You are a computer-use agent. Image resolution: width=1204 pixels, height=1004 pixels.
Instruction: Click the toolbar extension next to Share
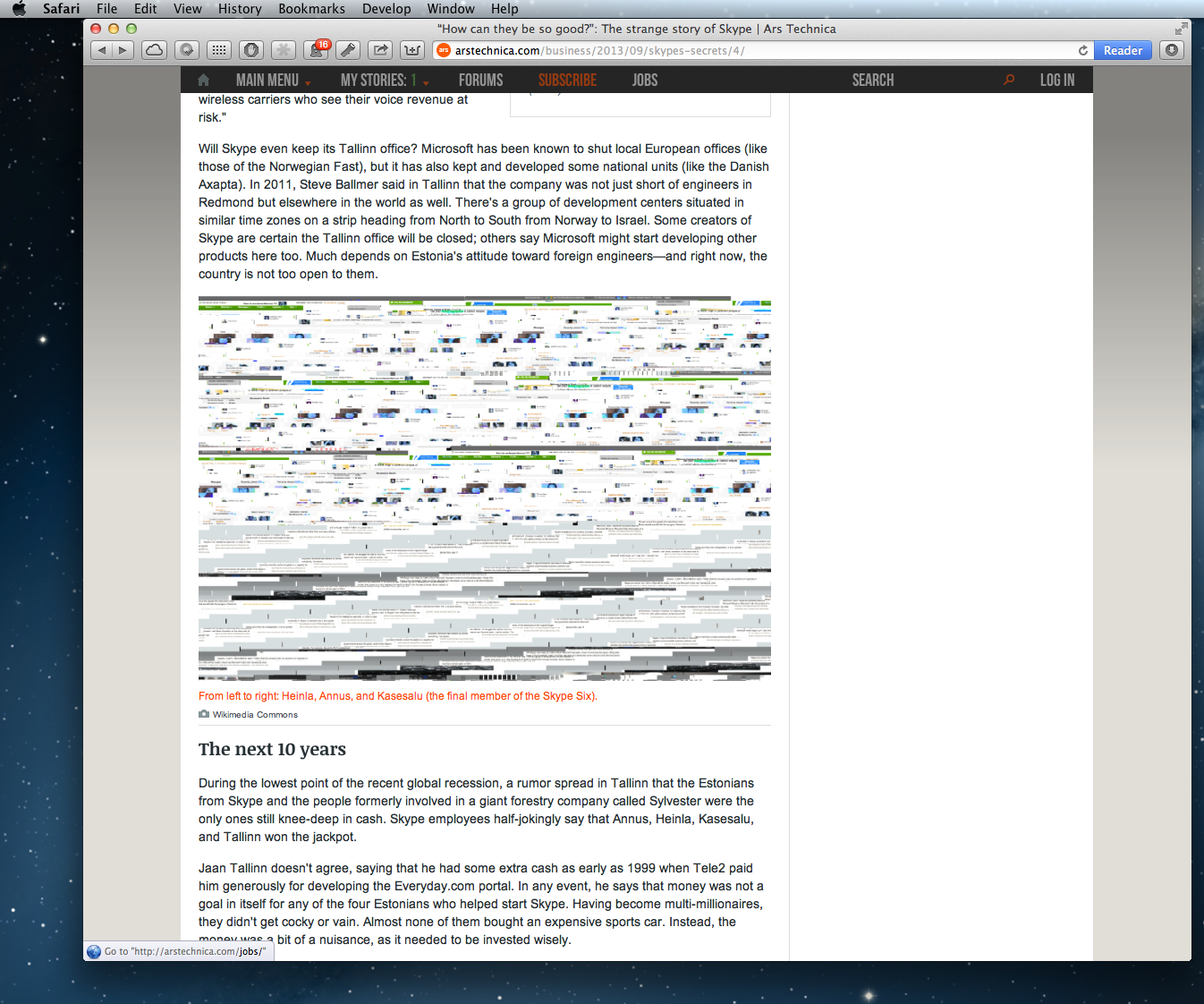[412, 50]
